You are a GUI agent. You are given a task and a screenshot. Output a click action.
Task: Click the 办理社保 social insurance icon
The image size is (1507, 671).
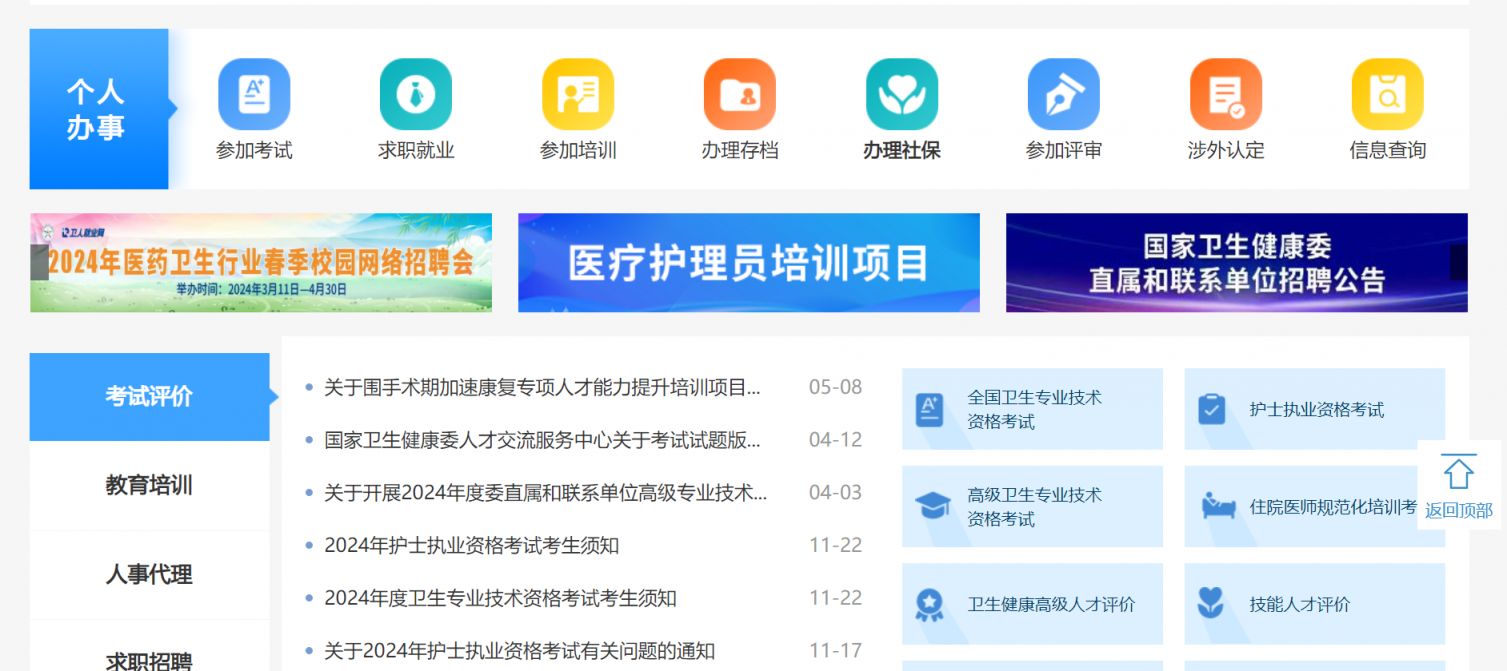click(902, 95)
